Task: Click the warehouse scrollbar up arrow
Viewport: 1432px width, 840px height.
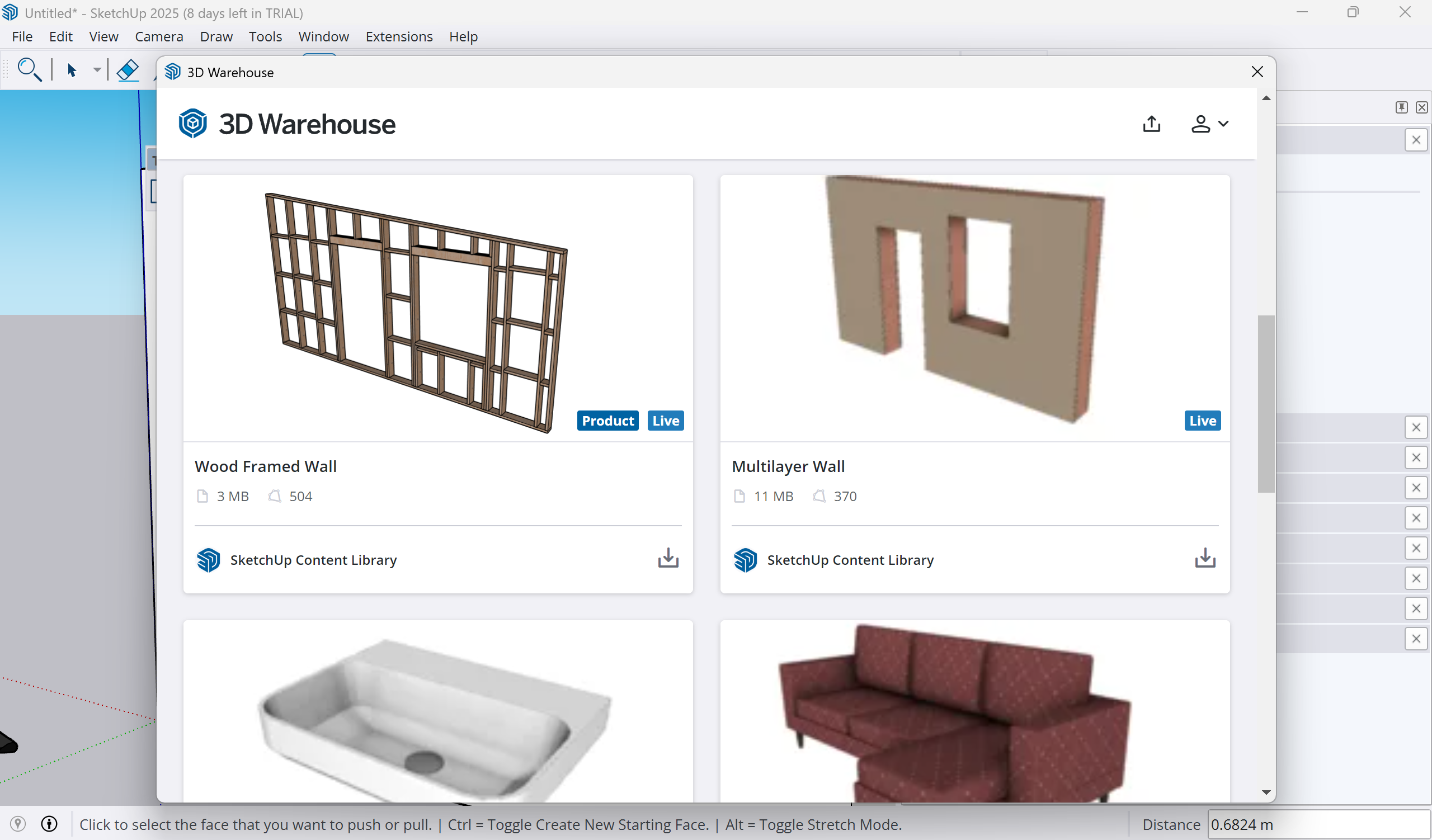Action: 1266,98
